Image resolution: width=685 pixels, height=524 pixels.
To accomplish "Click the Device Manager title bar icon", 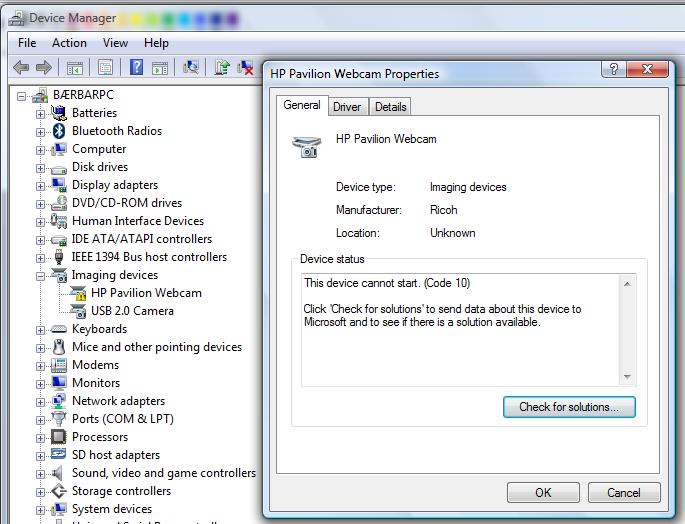I will click(17, 18).
